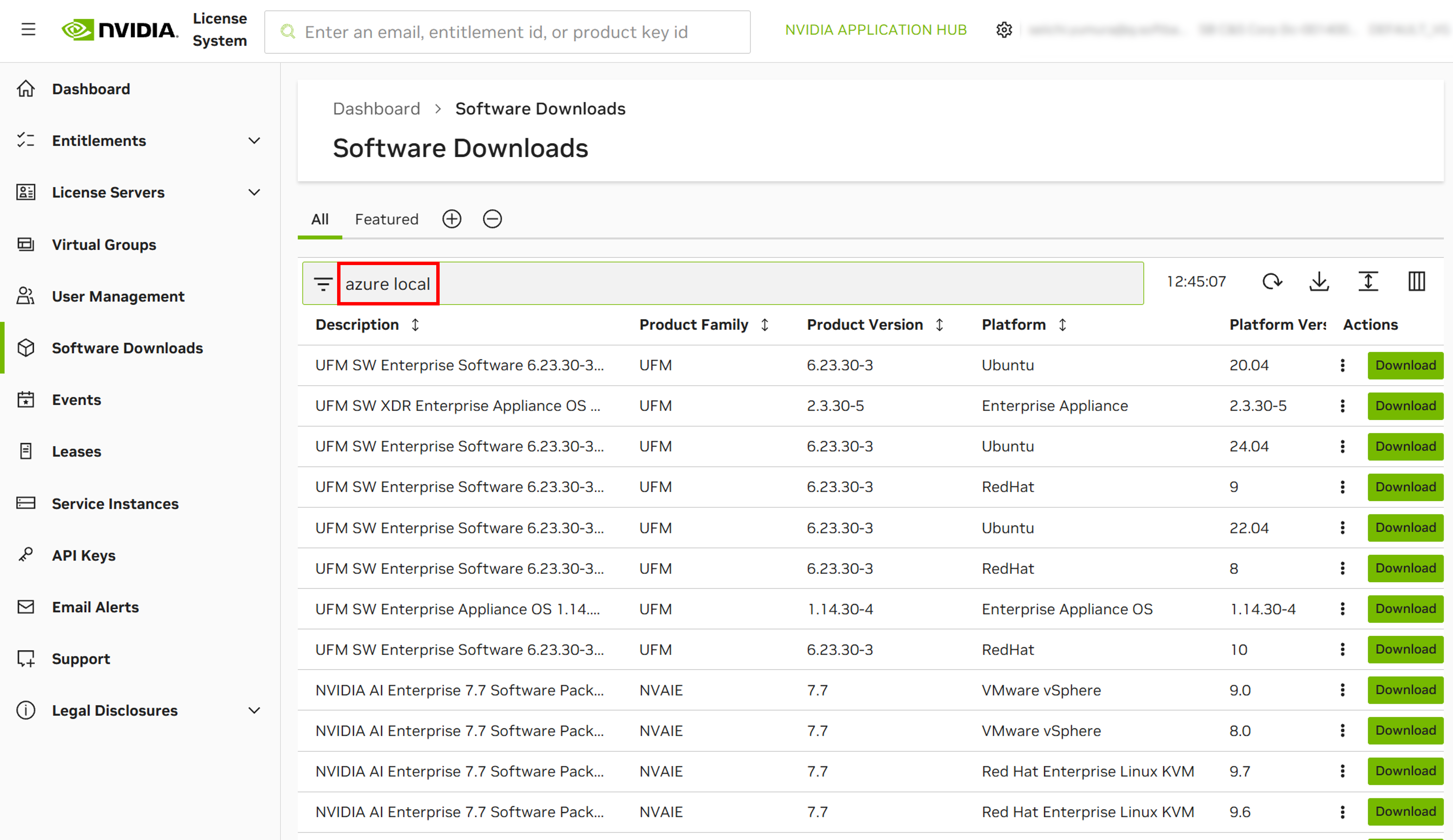1453x840 pixels.
Task: Open the Email Alerts page
Action: coord(95,607)
